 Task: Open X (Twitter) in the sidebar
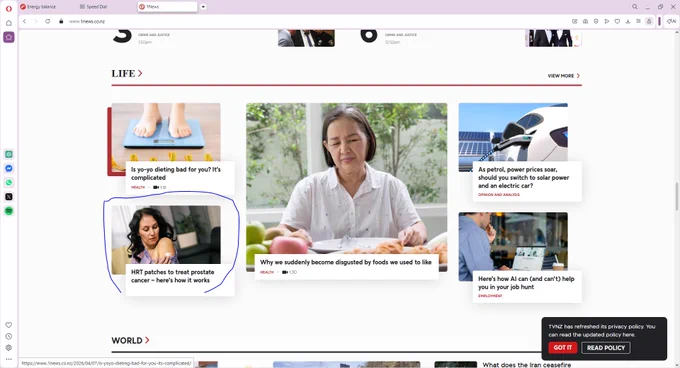(9, 197)
